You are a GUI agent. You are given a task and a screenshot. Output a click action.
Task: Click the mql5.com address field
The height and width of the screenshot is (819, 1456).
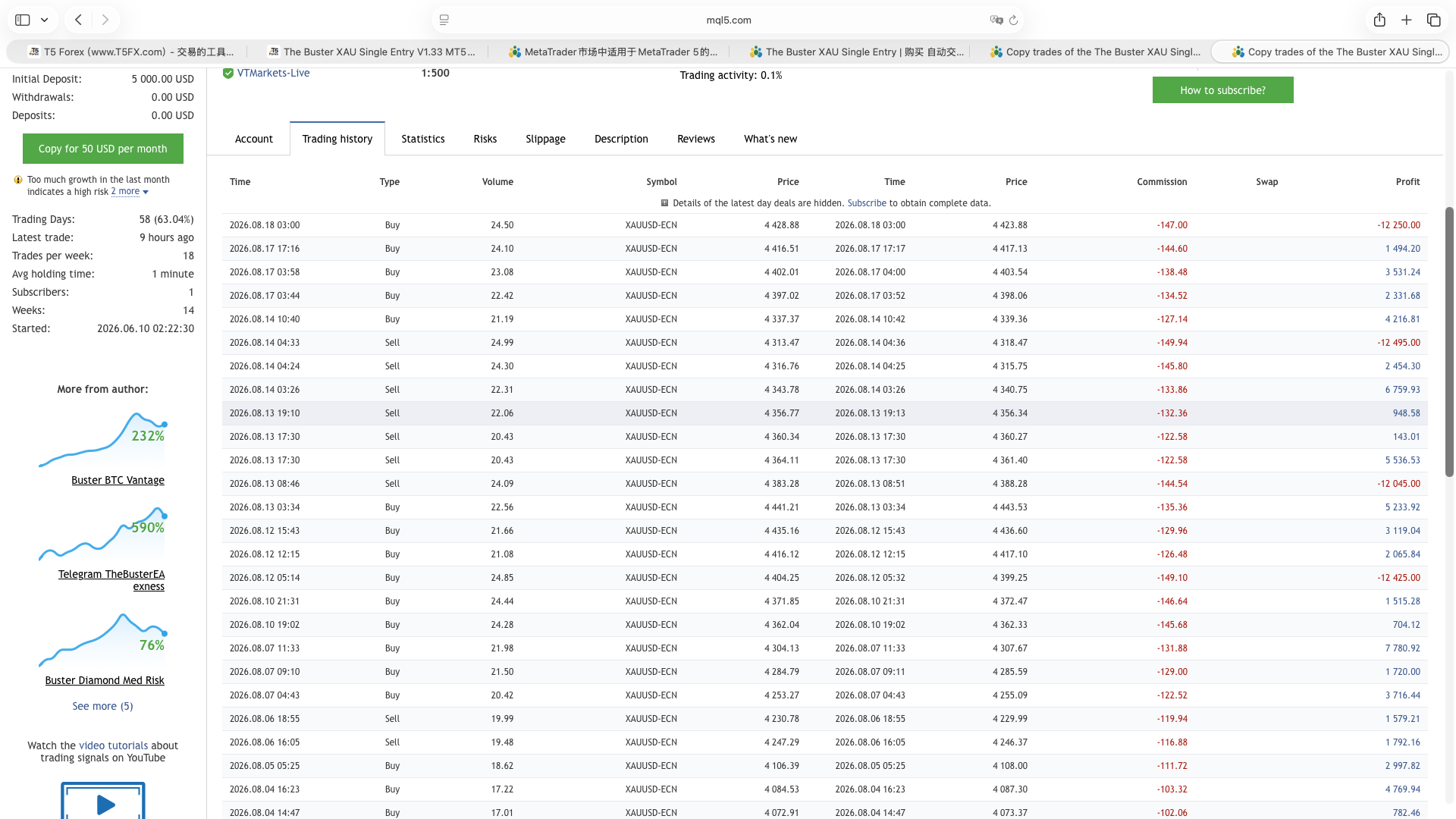click(728, 20)
